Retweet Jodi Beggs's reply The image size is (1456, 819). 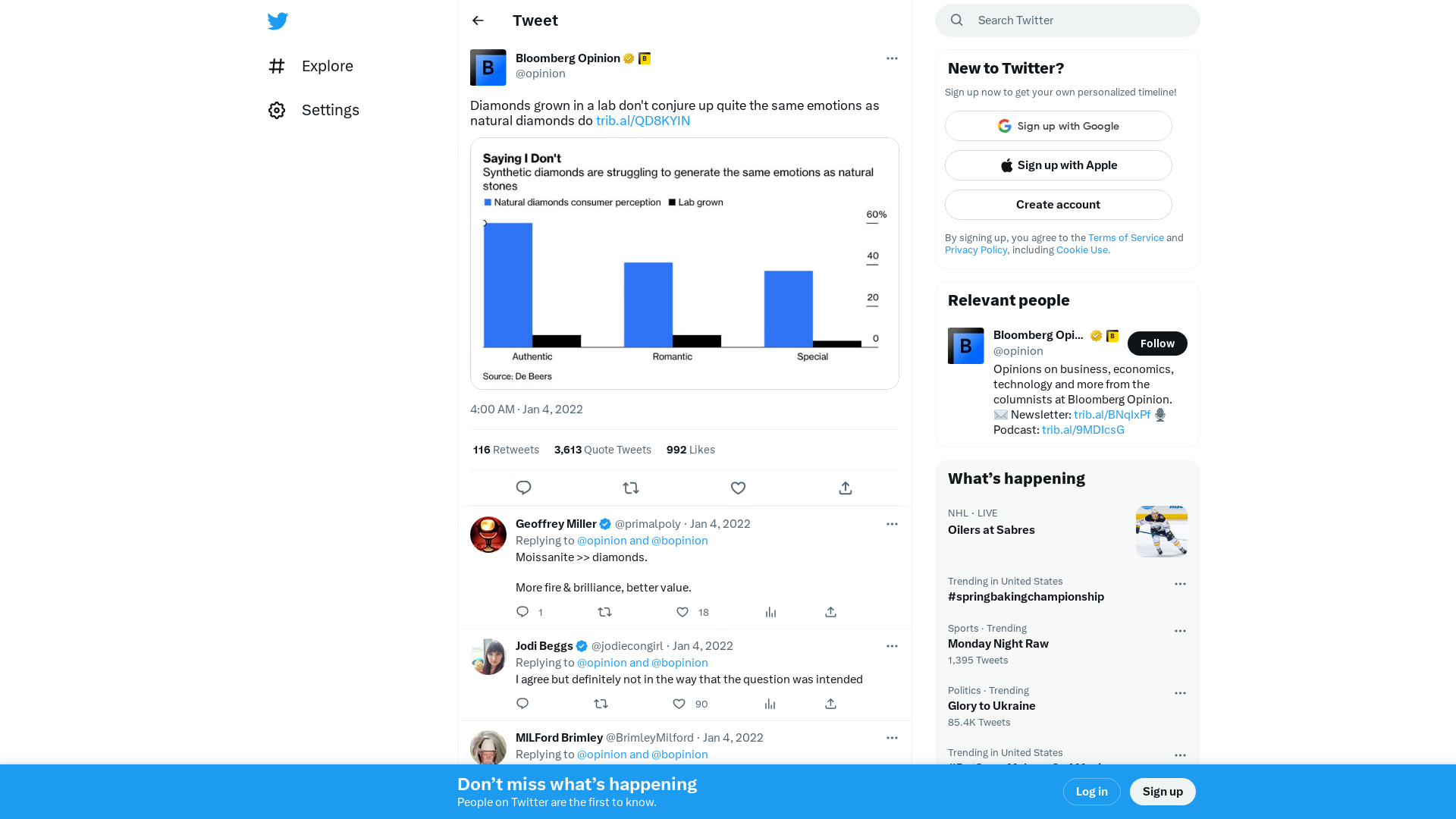(601, 704)
